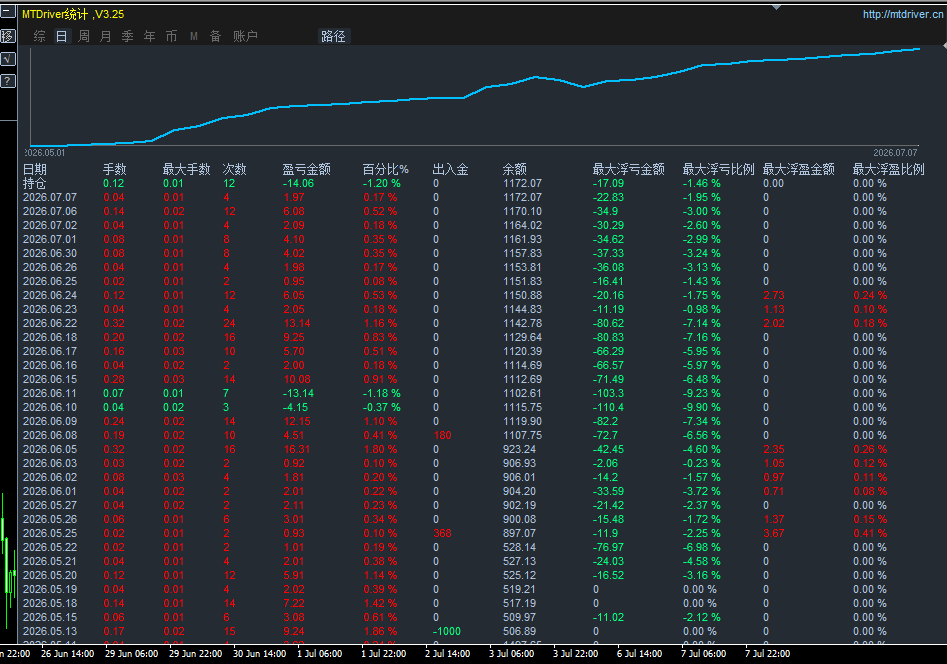Click the 1 Jul 06:00 time axis label
The image size is (947, 664).
tap(319, 654)
